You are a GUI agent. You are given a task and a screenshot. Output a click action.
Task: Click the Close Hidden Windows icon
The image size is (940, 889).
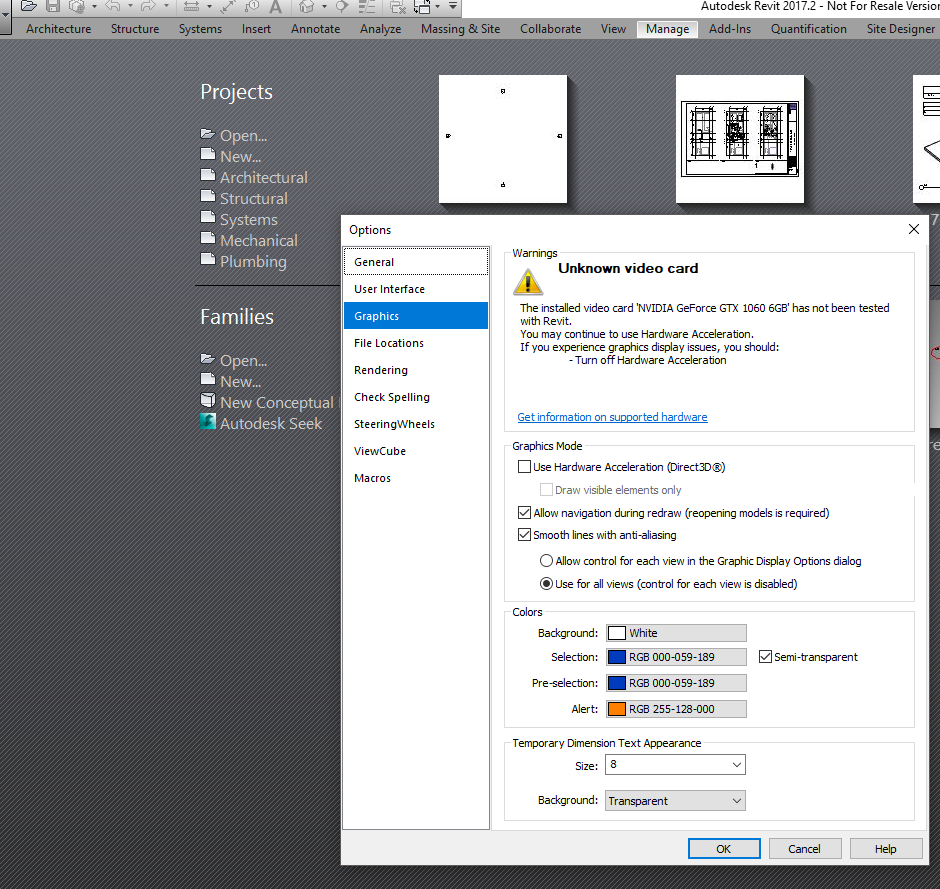pyautogui.click(x=398, y=8)
